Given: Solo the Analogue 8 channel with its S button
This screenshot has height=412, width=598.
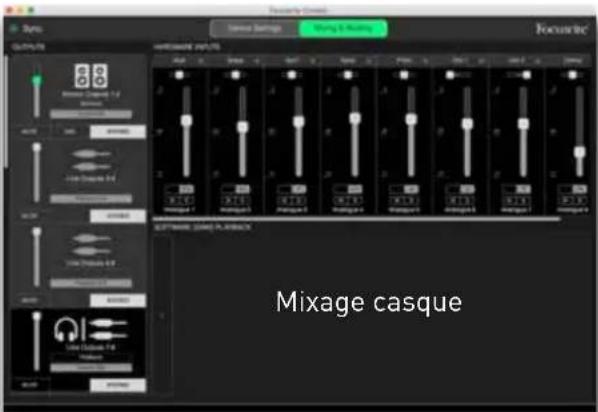Looking at the screenshot, I should (580, 200).
